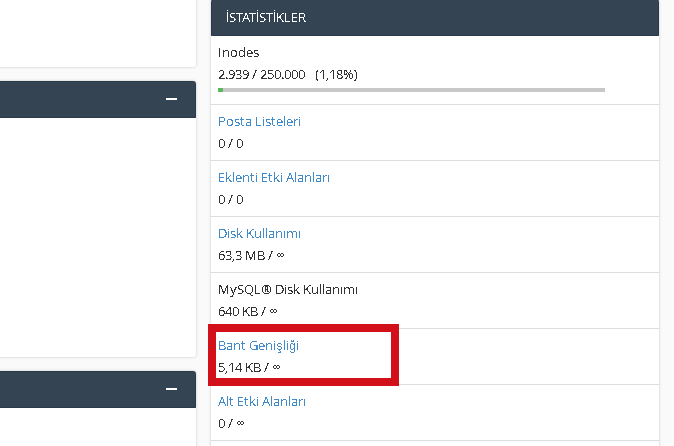The width and height of the screenshot is (674, 446).
Task: Open the Bant Genişliği link
Action: (x=258, y=346)
